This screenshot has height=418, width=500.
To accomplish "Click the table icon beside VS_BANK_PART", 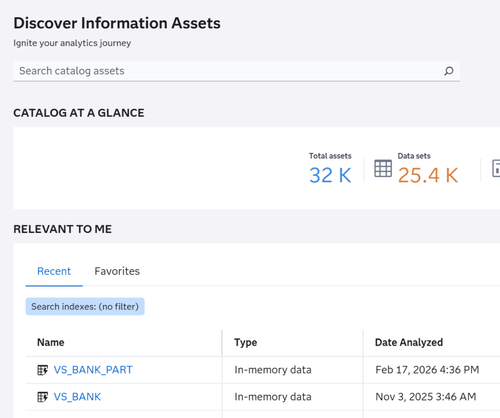I will (42, 370).
